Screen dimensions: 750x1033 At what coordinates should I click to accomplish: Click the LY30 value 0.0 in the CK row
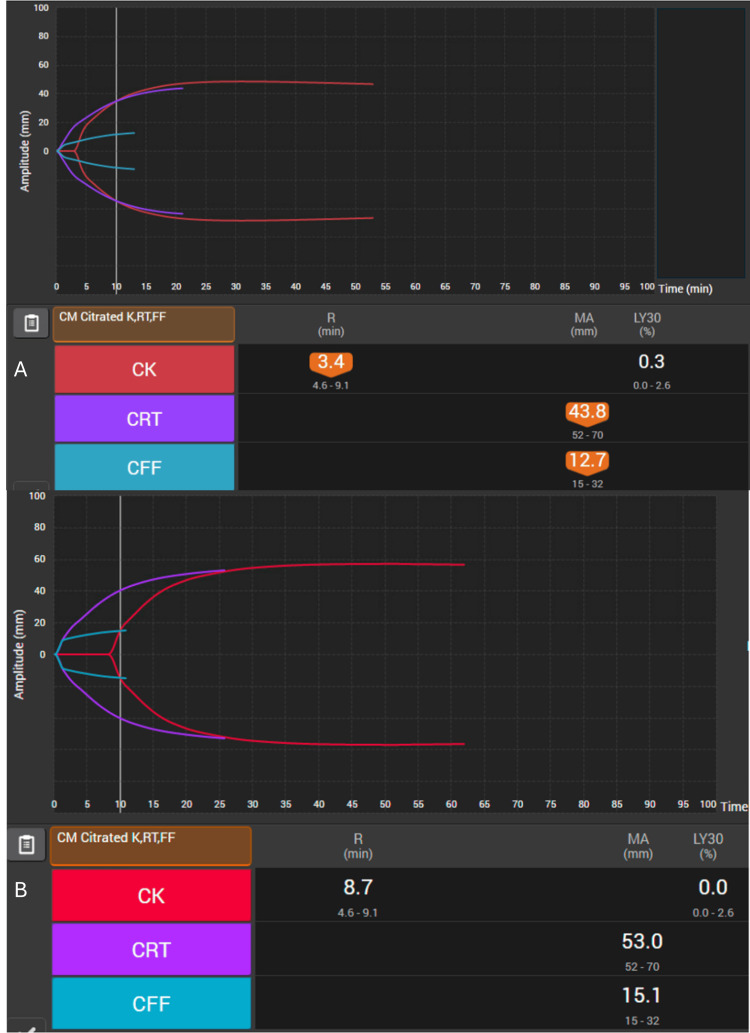point(712,887)
